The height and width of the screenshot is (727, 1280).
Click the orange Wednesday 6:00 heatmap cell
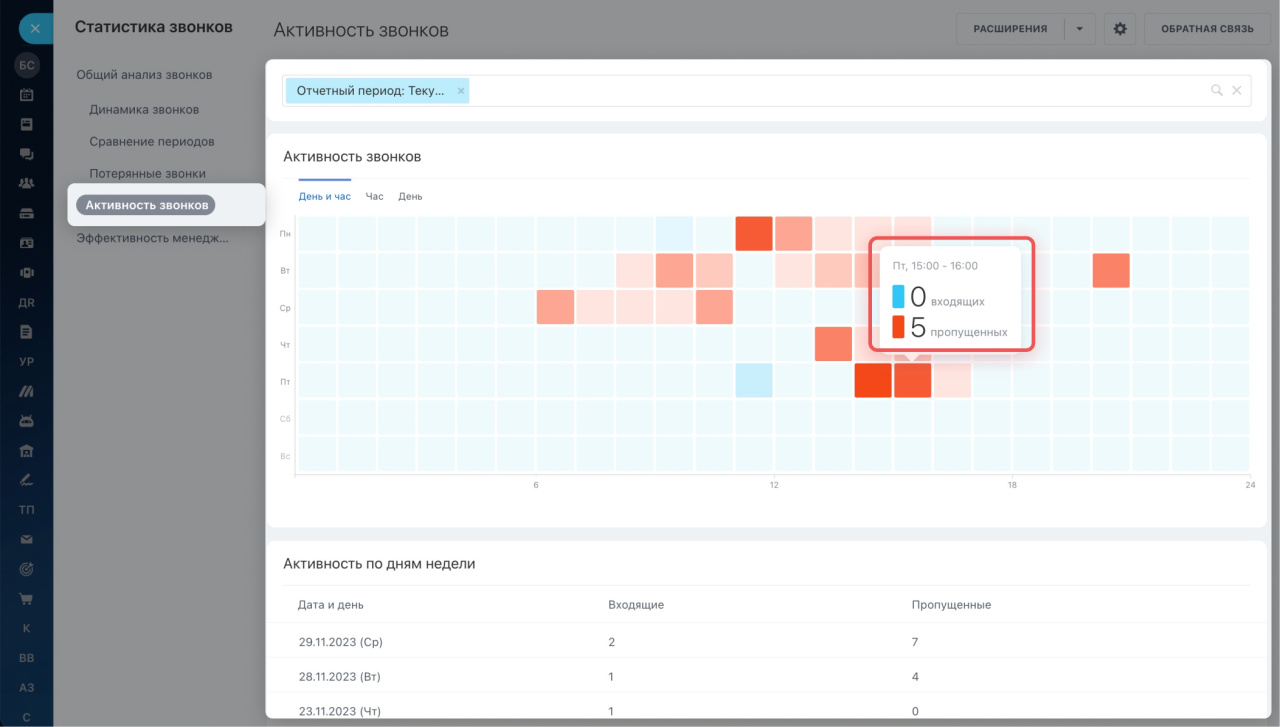(555, 307)
